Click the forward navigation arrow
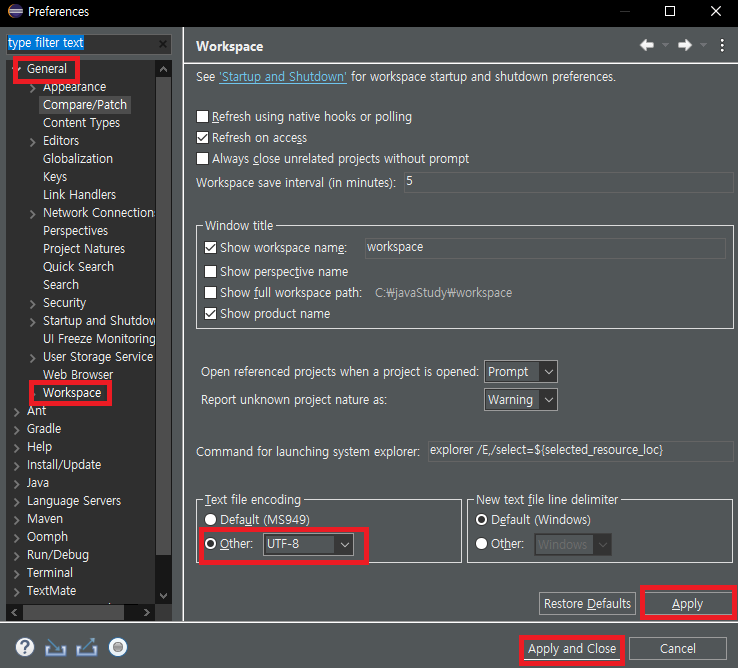Image resolution: width=738 pixels, height=668 pixels. 685,45
